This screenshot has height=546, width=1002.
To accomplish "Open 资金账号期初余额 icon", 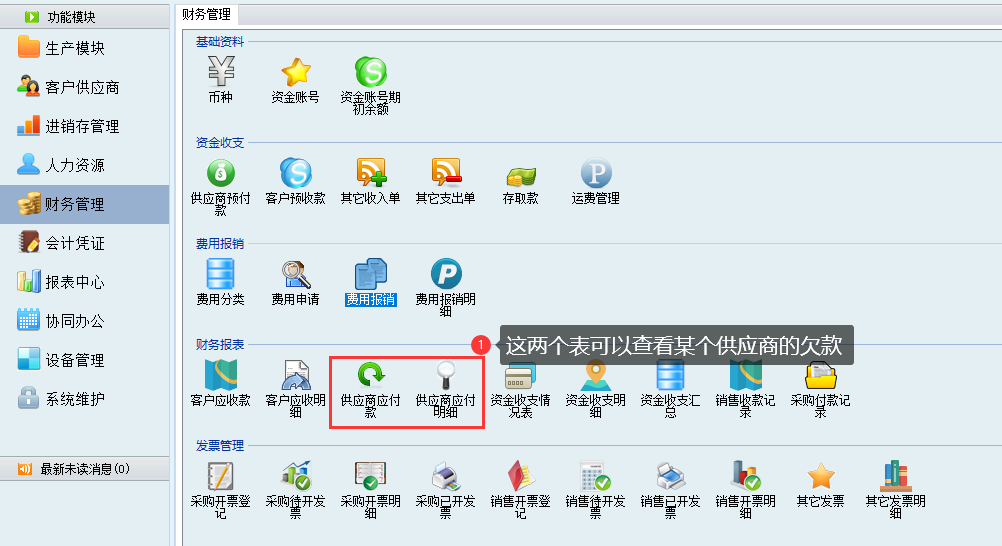I will tap(370, 73).
